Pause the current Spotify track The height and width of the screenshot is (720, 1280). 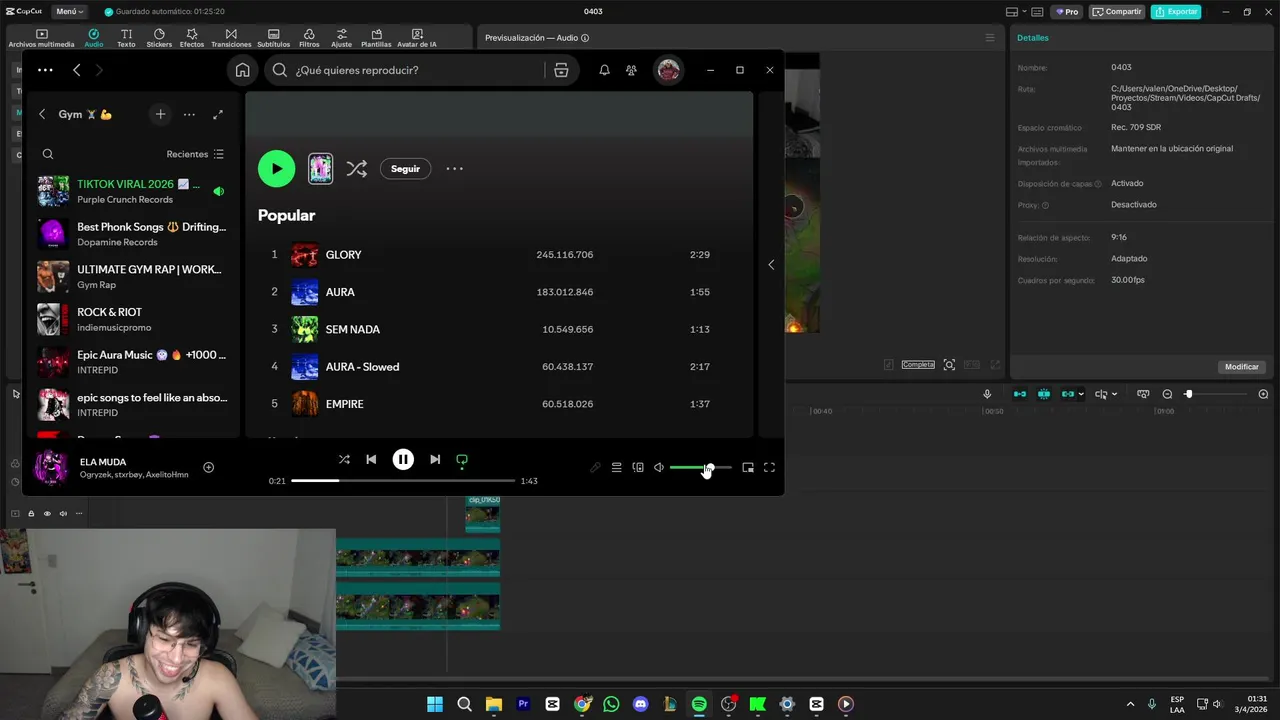(403, 459)
